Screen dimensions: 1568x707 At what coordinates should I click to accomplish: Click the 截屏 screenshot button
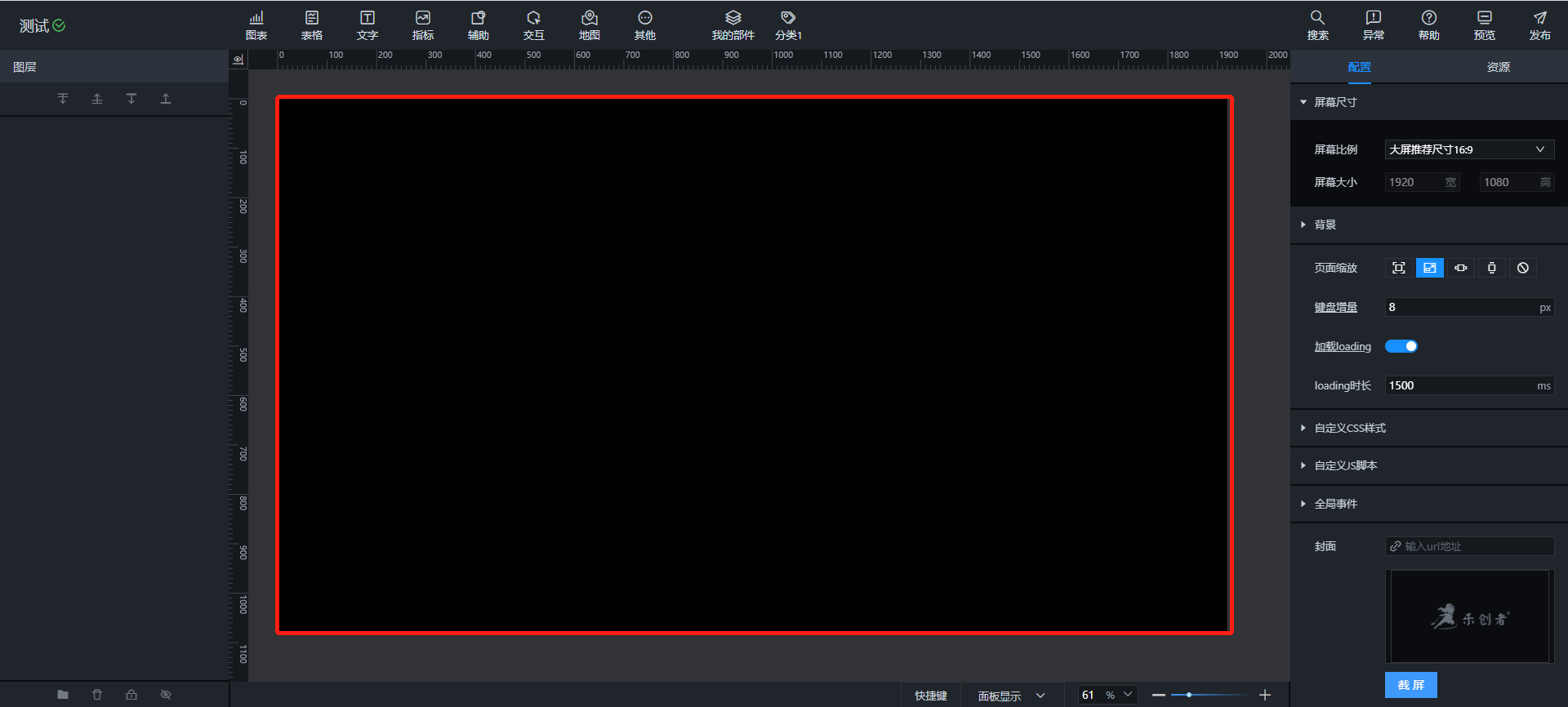click(1410, 685)
